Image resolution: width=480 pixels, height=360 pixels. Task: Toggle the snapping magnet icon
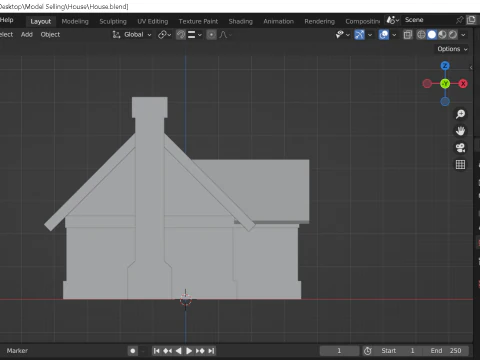click(181, 35)
